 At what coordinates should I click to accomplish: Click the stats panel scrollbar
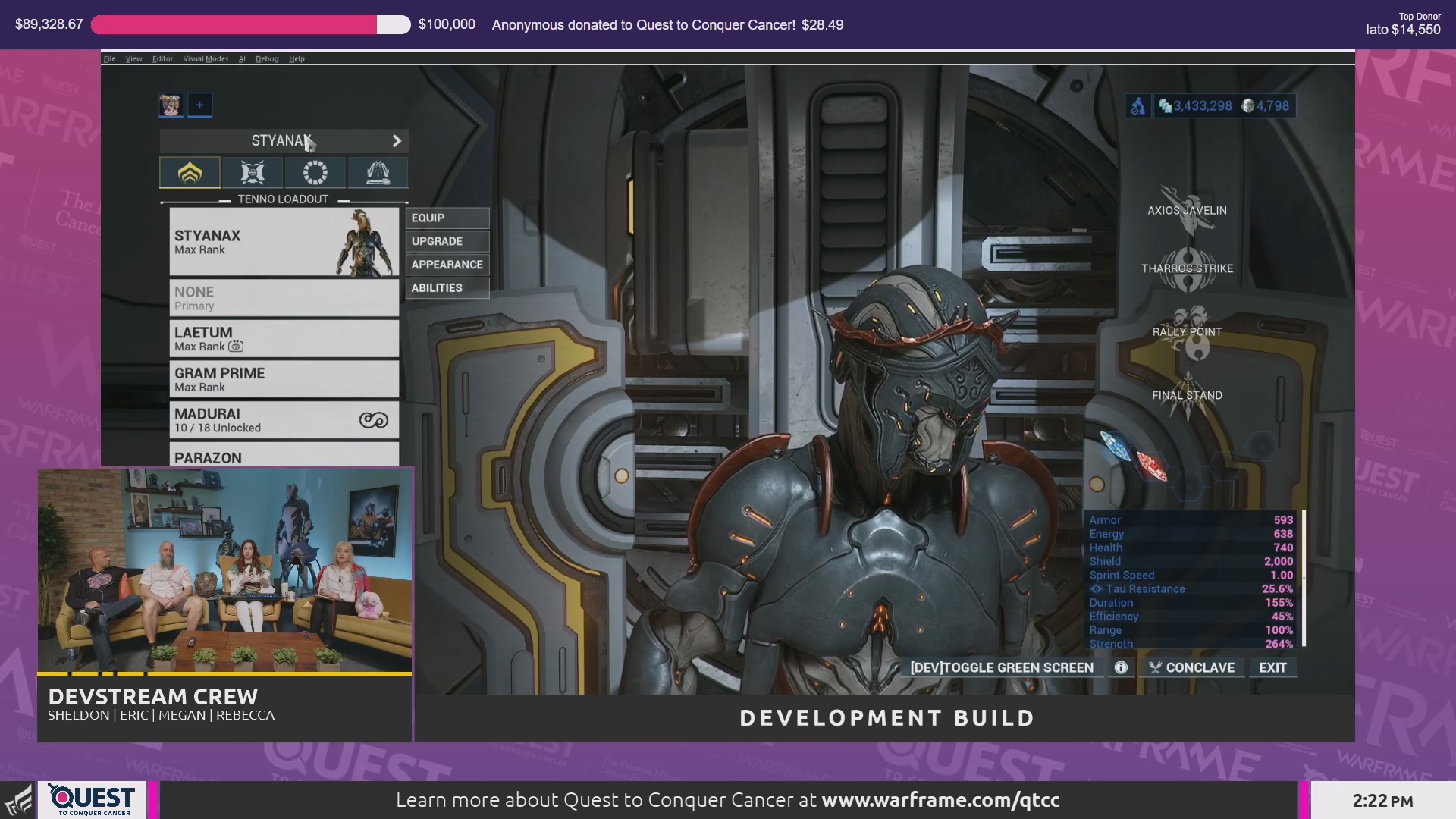[1304, 579]
